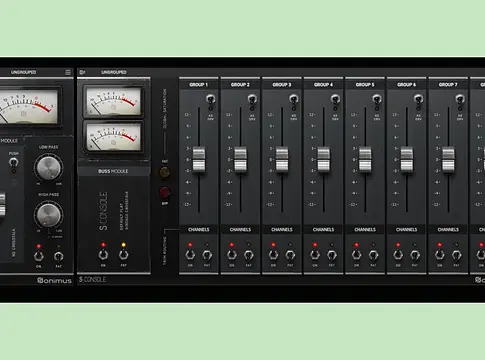Screen dimensions: 485x360
Task: Flip the Group 1 AS DRV switch
Action: click(210, 99)
